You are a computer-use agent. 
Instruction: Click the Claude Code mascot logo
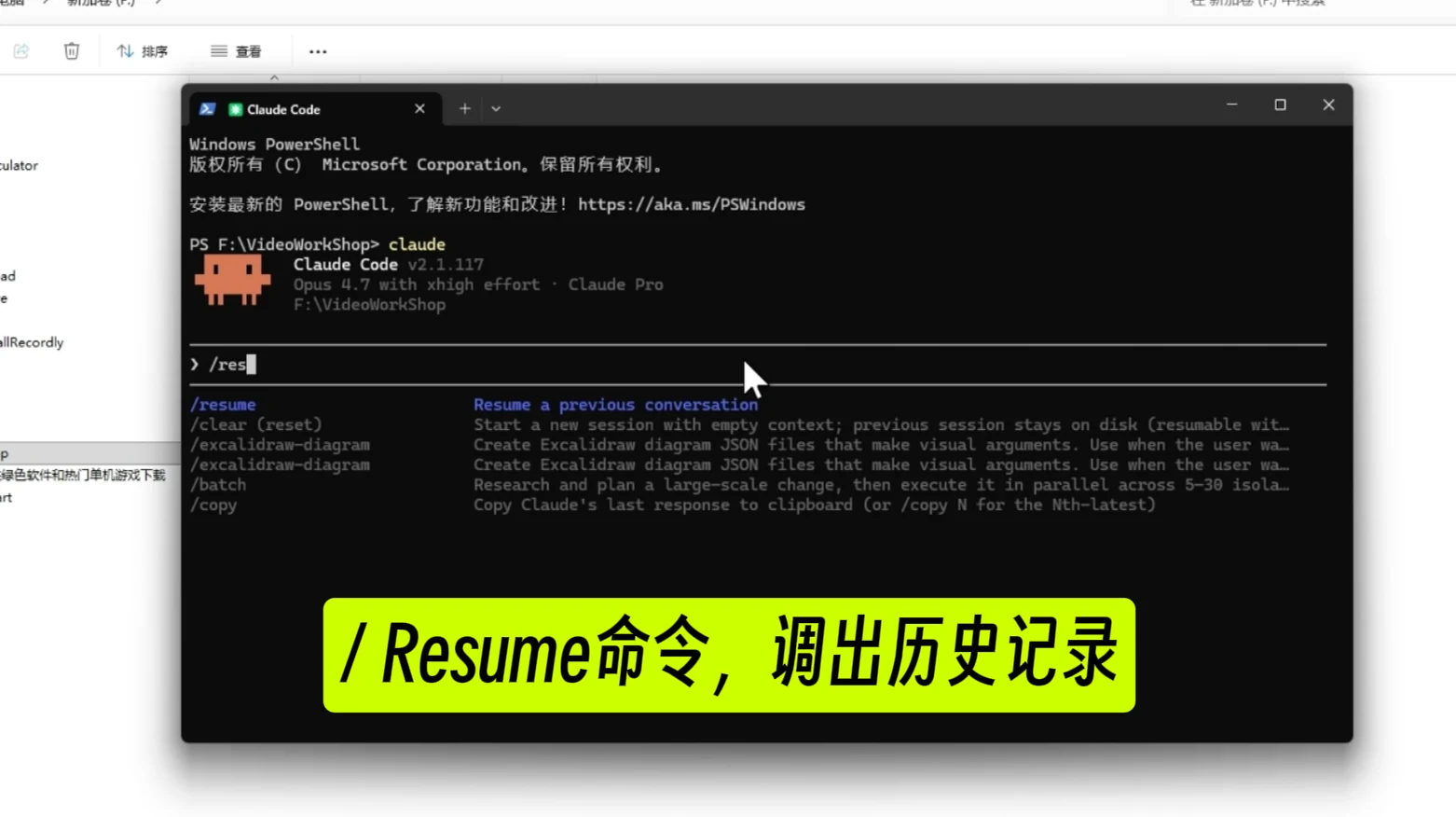click(x=232, y=281)
